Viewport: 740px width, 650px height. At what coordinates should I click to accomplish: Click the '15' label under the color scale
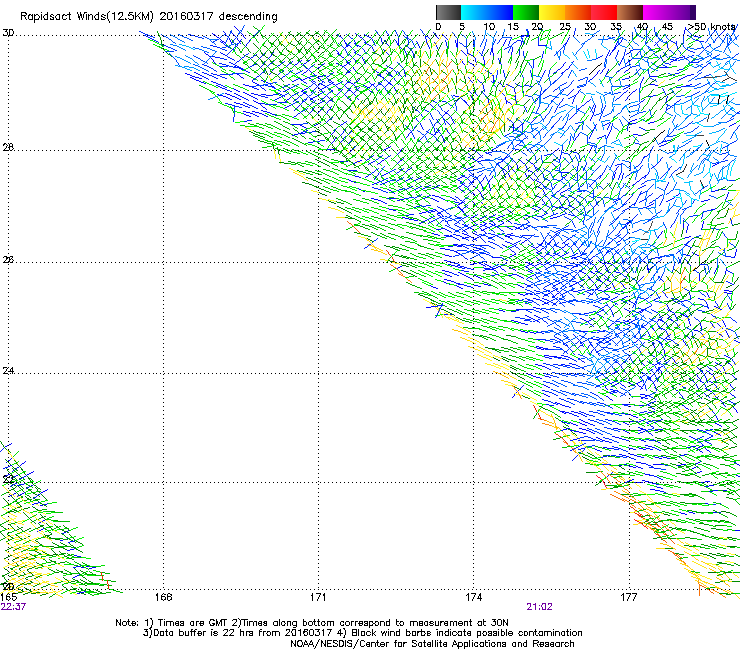tap(513, 27)
